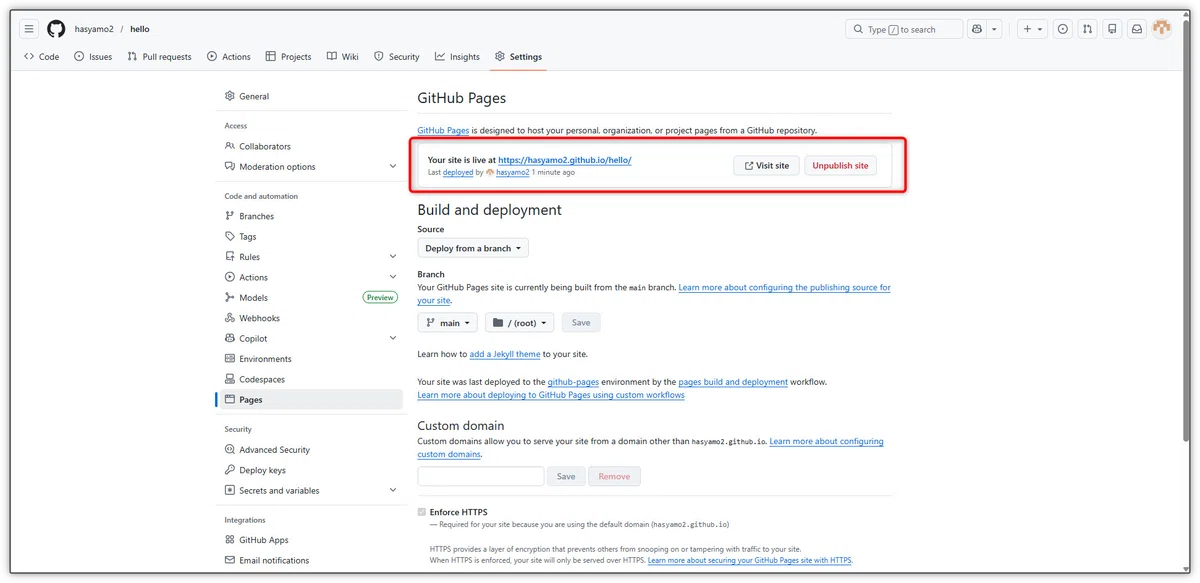Click the custom domain text field
This screenshot has height=583, width=1200.
pos(480,476)
